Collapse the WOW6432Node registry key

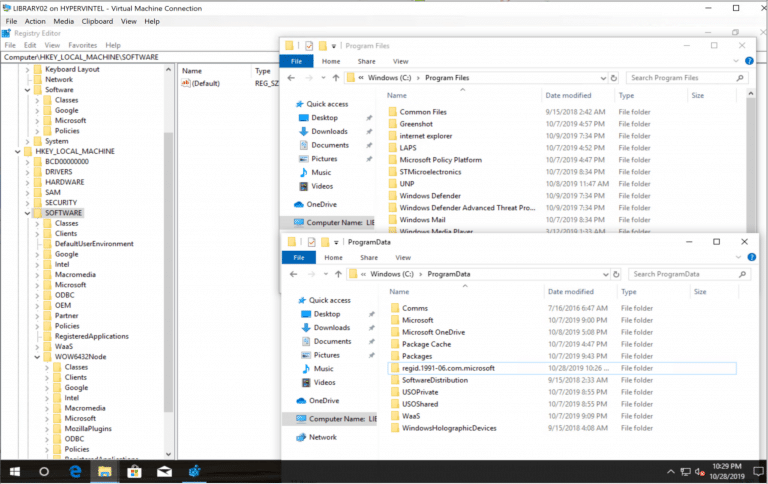(38, 356)
